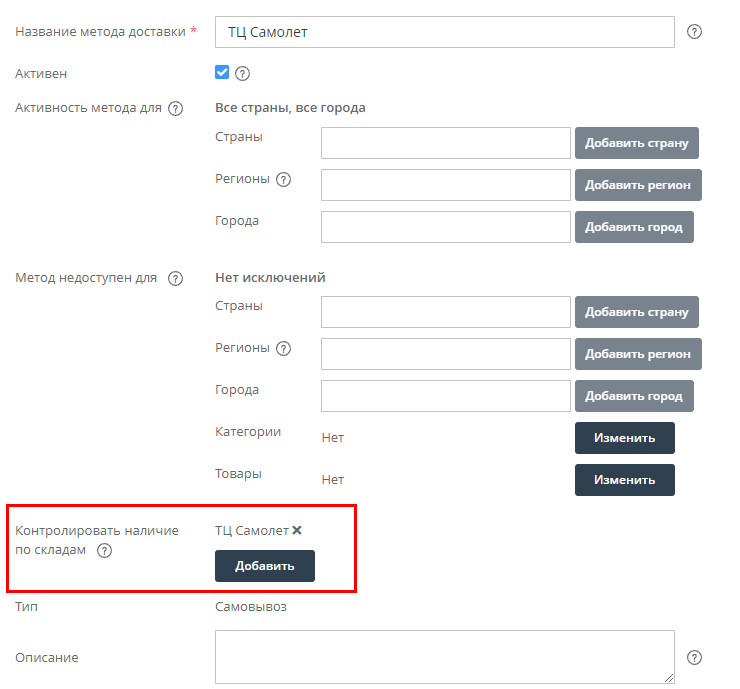Click help icon beside the Активен checkbox
Viewport: 740px width, 689px height.
point(242,73)
